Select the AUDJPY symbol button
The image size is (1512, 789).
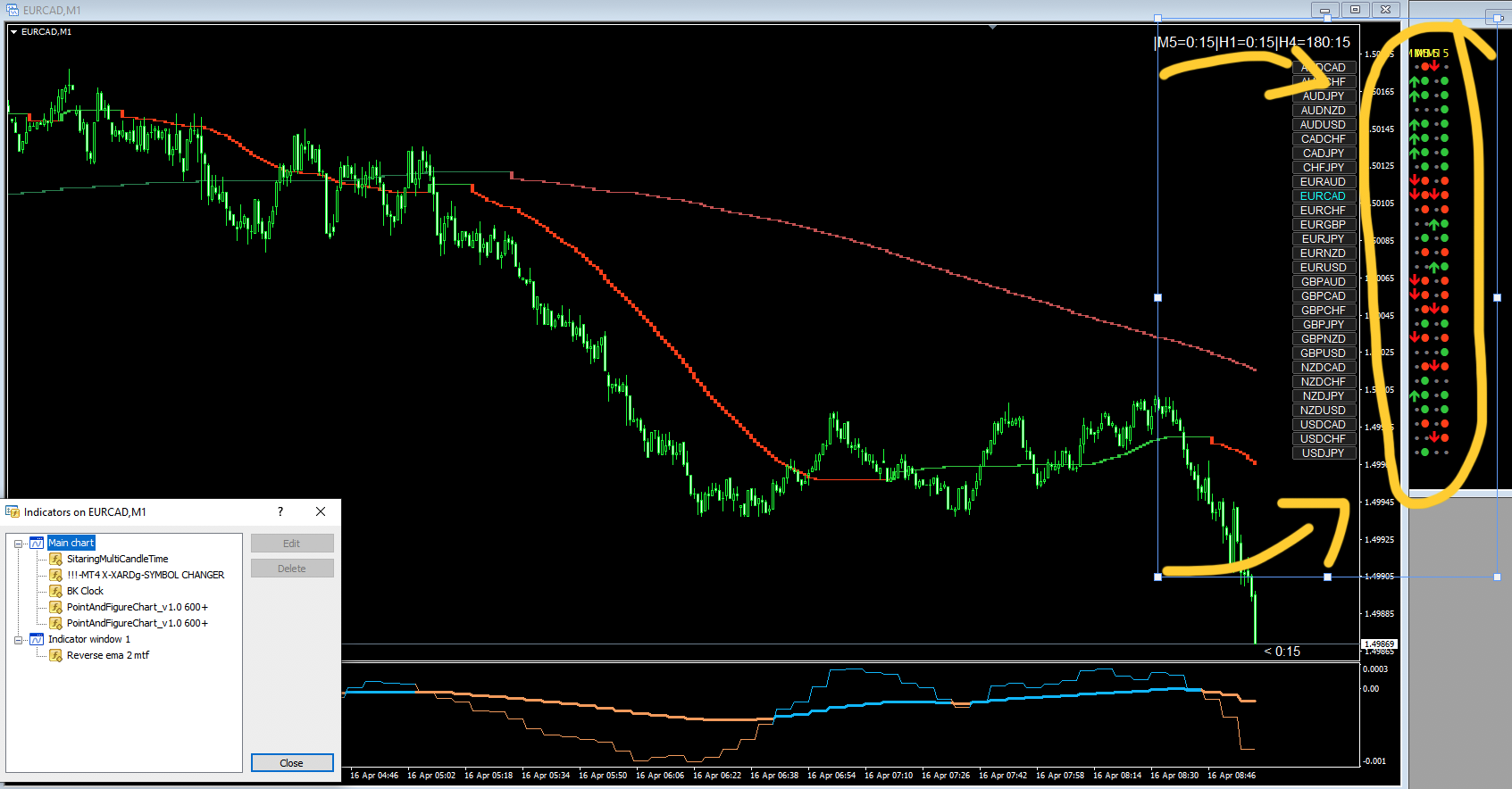(x=1324, y=96)
